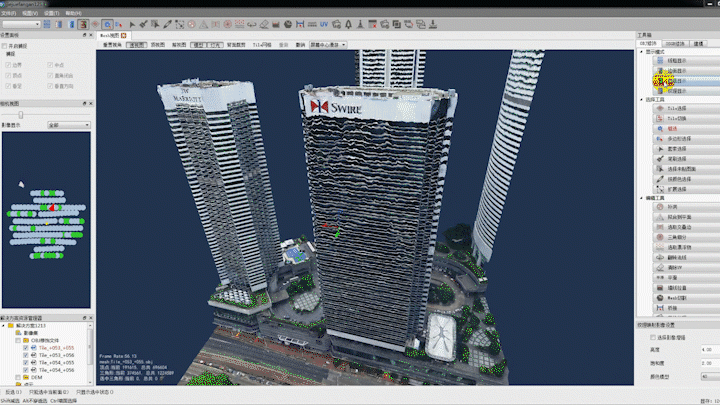The height and width of the screenshot is (405, 720).
Task: Click the brightness value field 4.00
Action: [710, 350]
